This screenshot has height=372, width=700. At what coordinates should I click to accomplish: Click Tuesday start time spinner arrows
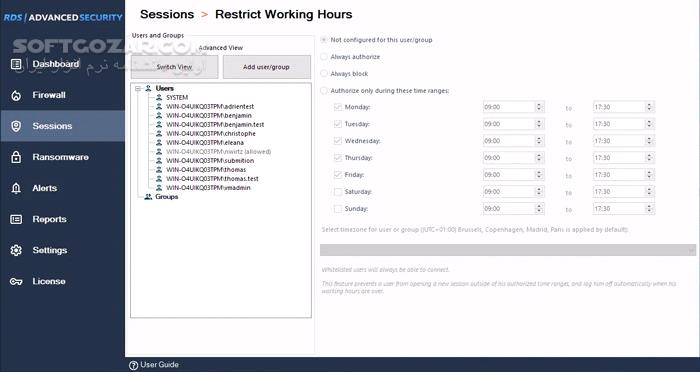tap(539, 124)
